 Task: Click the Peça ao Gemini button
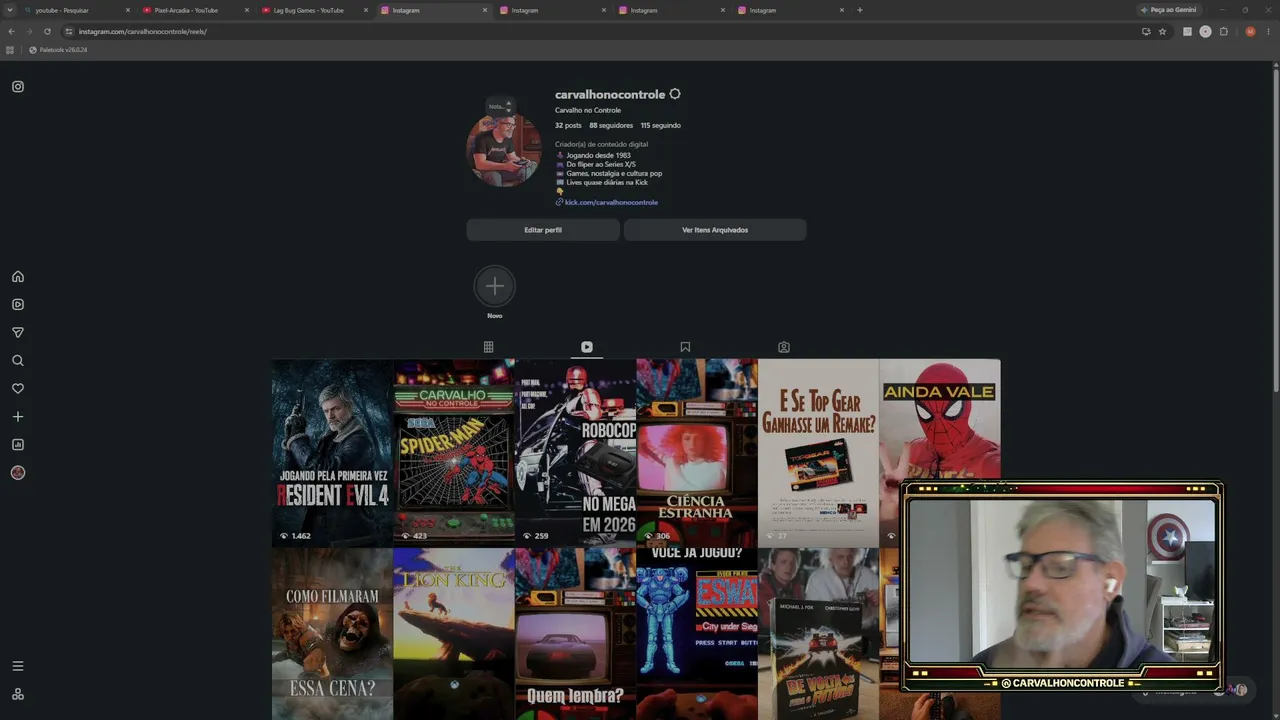[x=1168, y=10]
